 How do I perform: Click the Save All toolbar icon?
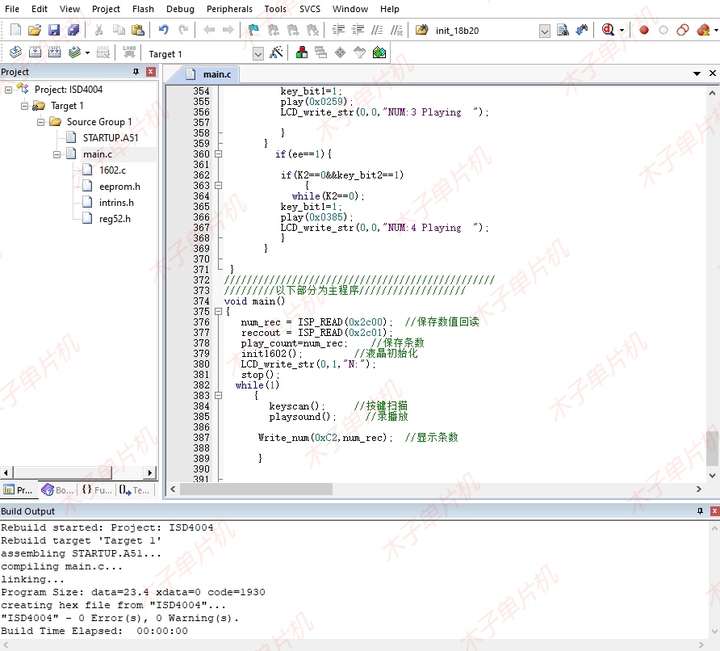point(73,30)
